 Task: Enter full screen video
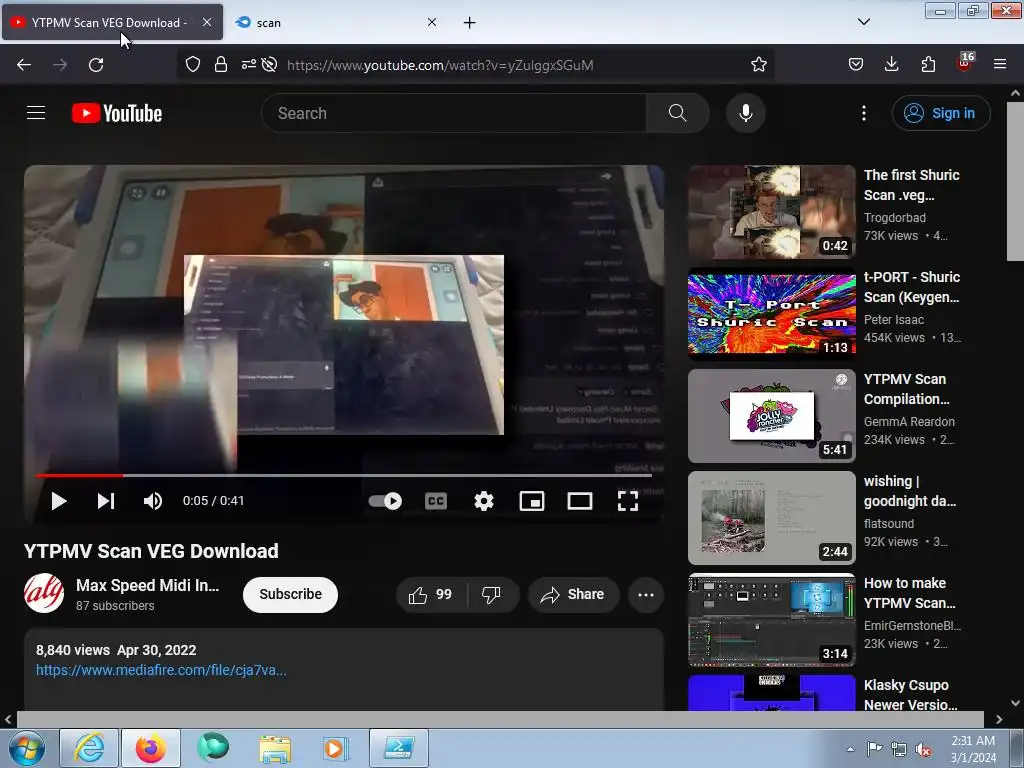pyautogui.click(x=628, y=501)
